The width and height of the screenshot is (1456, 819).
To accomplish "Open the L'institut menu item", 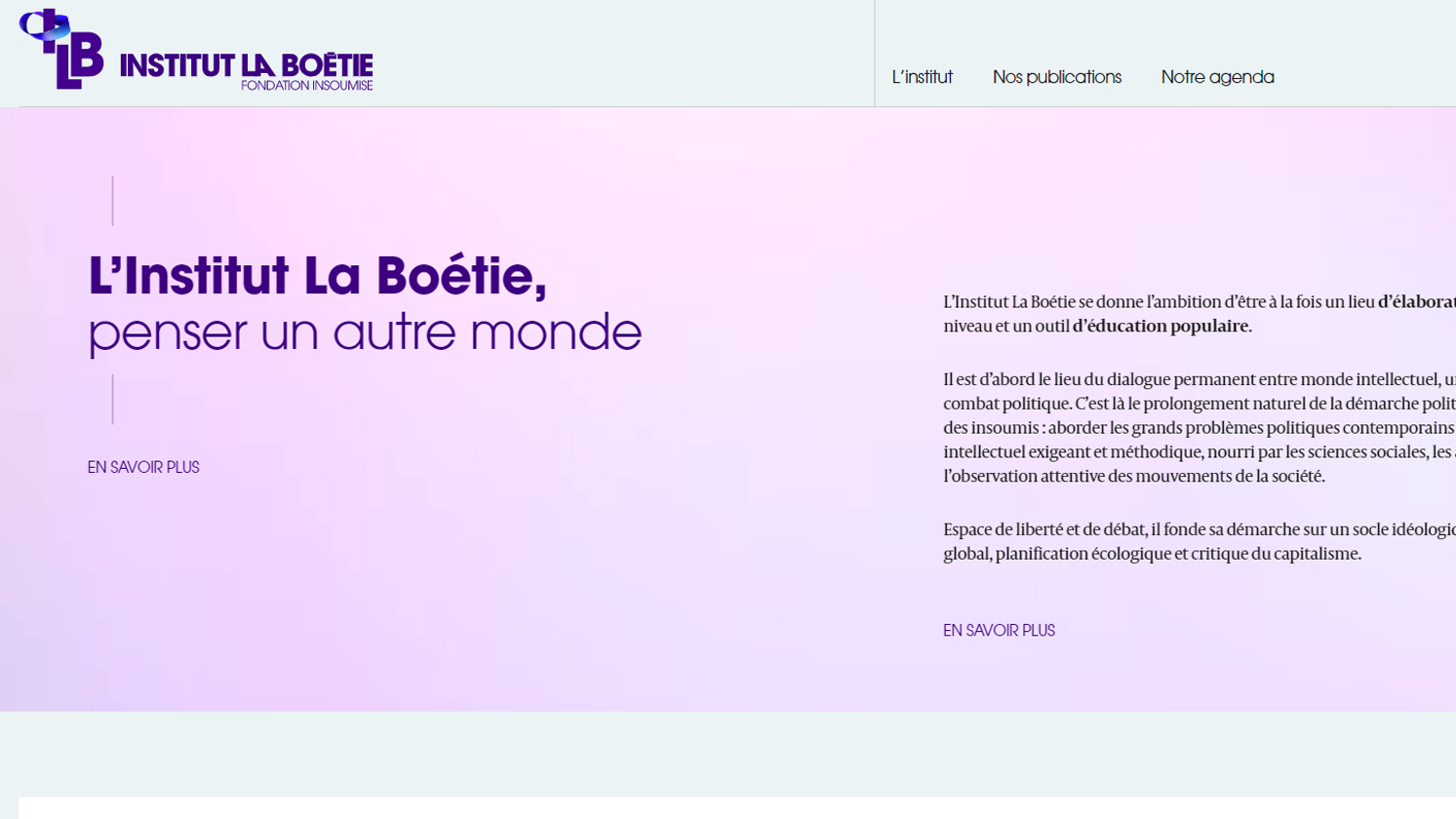I will 922,77.
